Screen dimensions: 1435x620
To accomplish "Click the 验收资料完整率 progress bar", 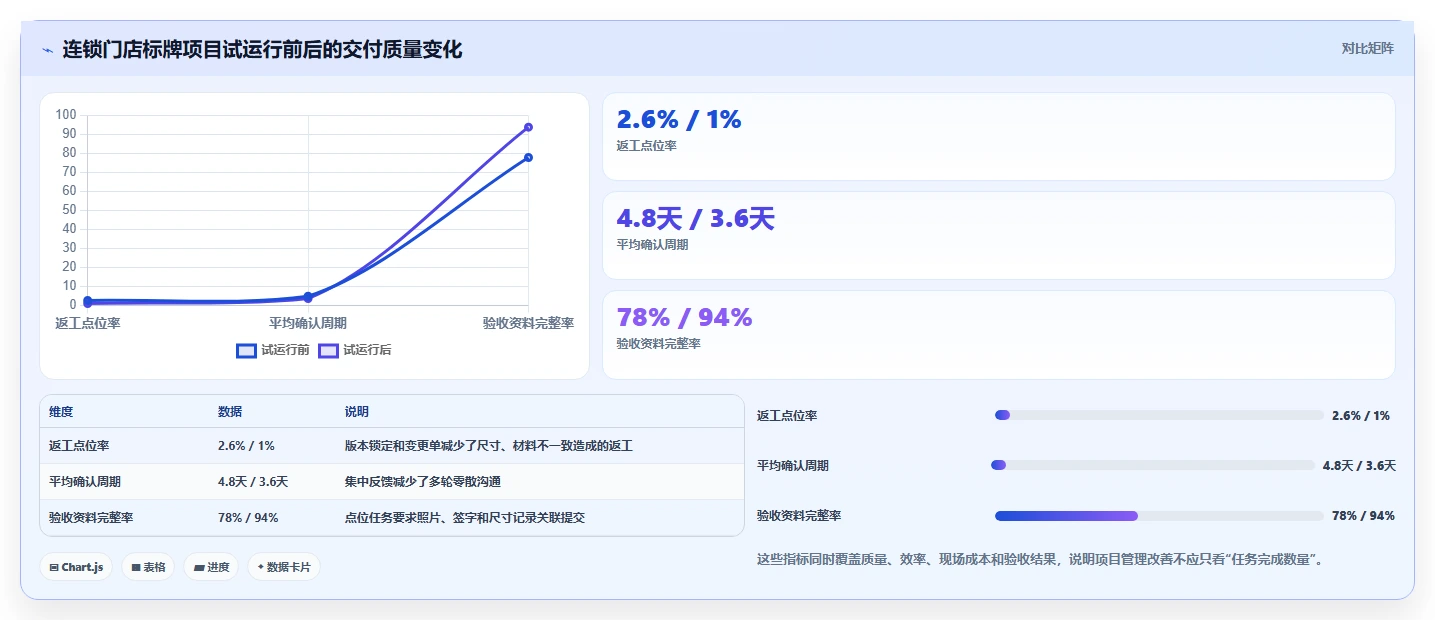I will pyautogui.click(x=1160, y=516).
